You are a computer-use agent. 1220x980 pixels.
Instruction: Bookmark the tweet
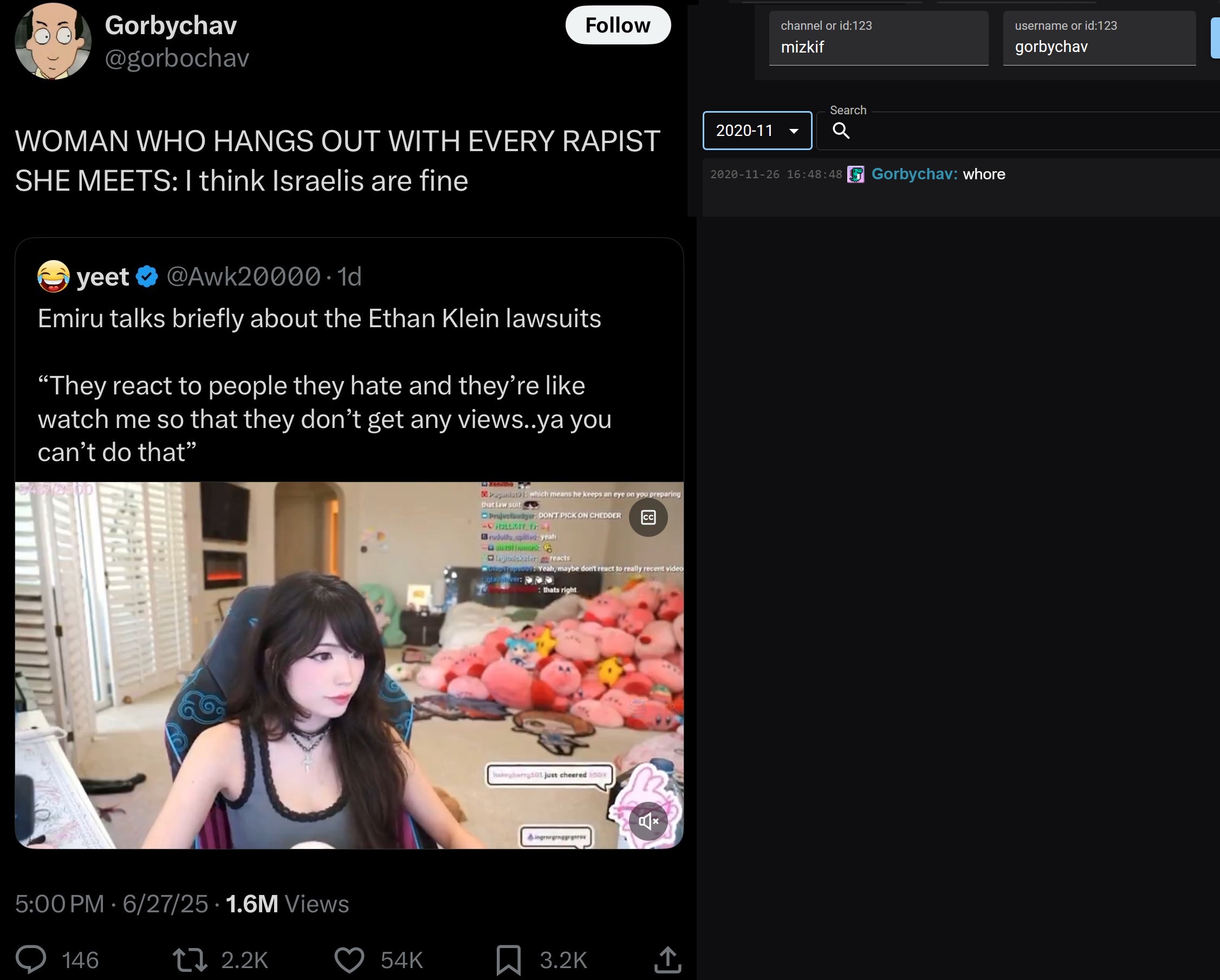pyautogui.click(x=508, y=960)
